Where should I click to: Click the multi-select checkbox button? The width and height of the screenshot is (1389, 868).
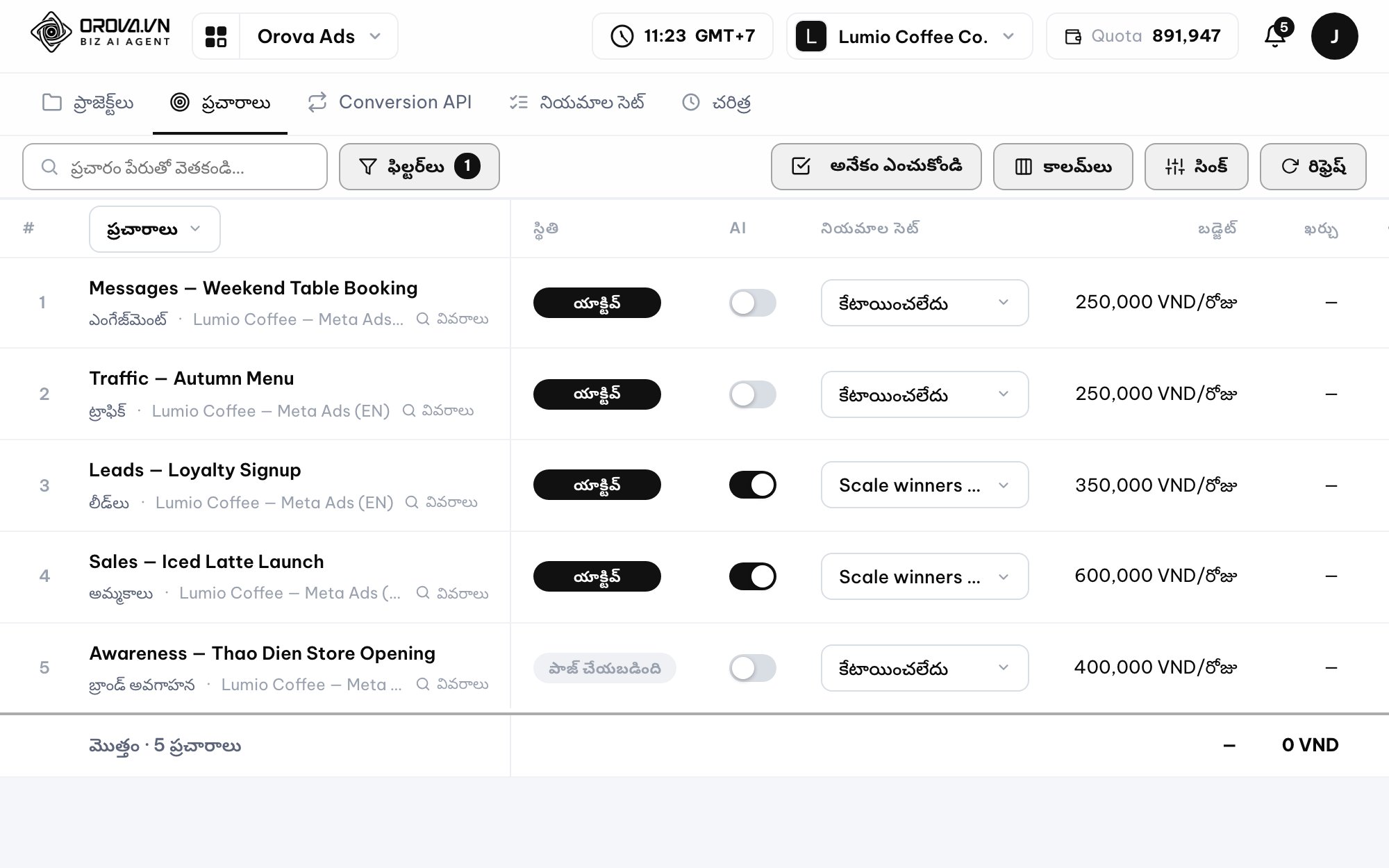pyautogui.click(x=876, y=167)
